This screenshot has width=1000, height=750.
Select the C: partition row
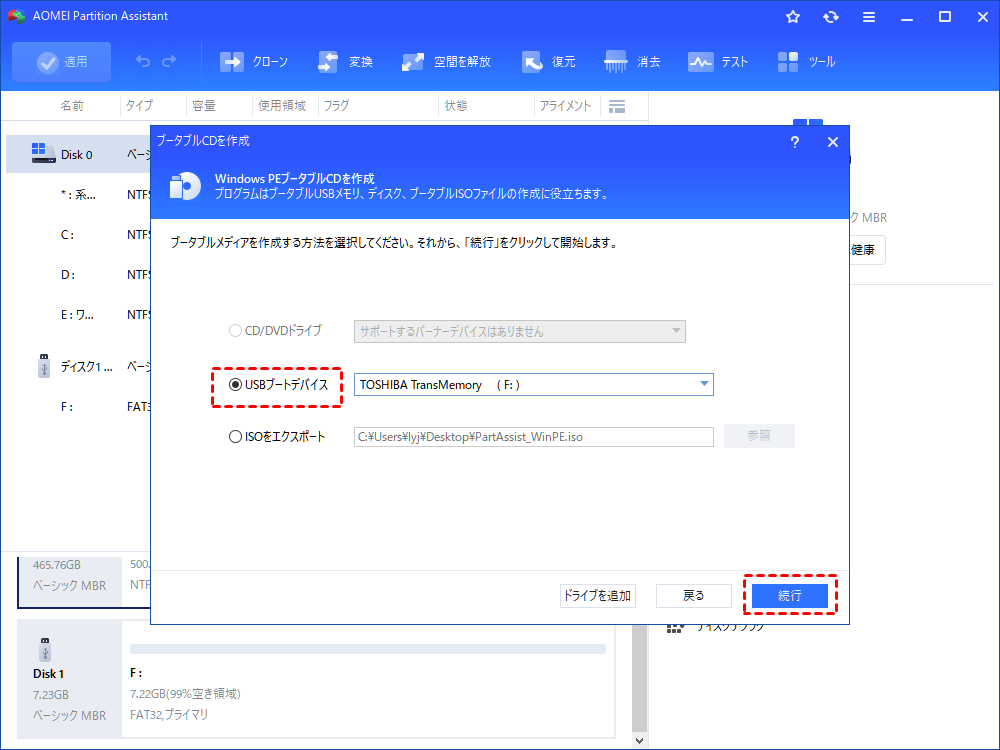click(78, 235)
